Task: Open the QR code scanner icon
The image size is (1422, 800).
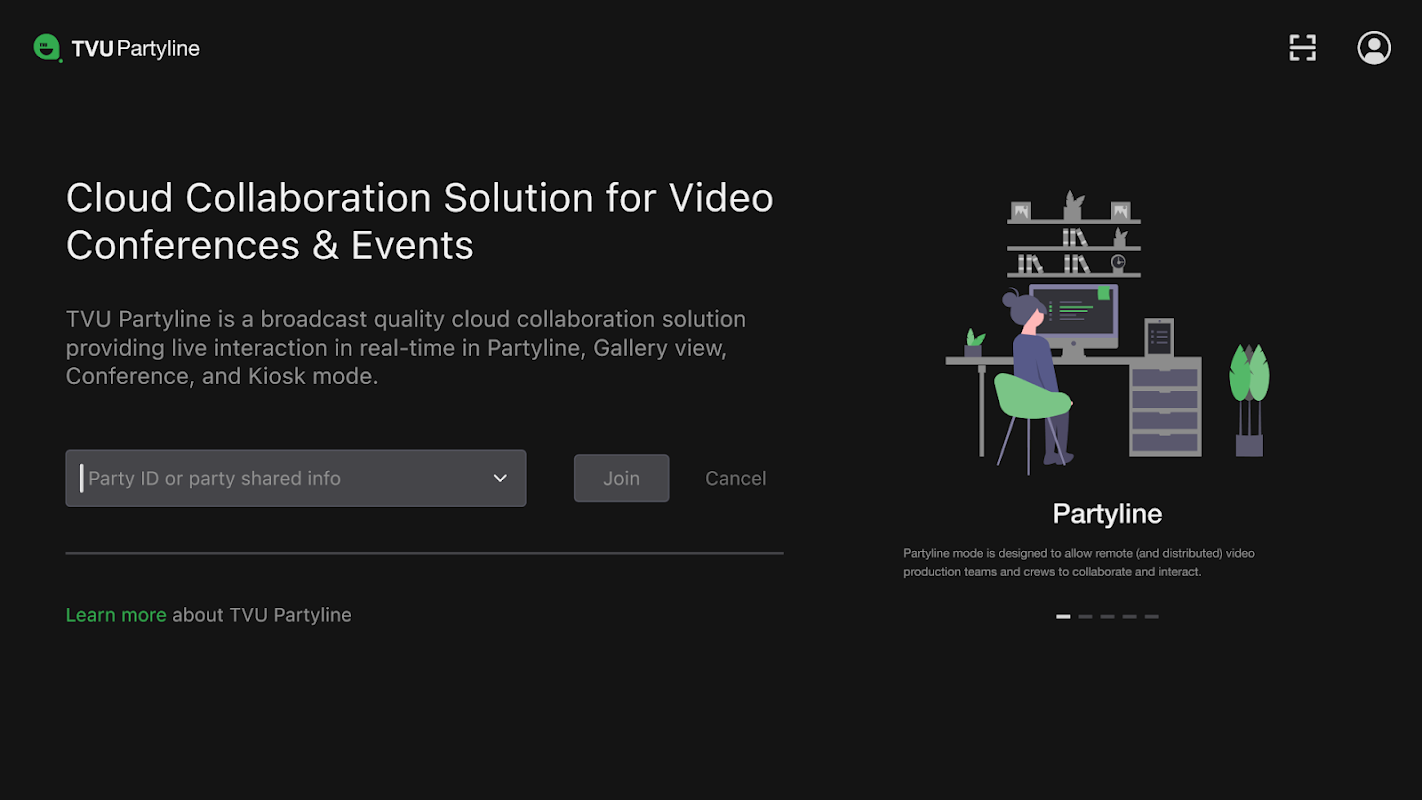Action: pos(1302,48)
